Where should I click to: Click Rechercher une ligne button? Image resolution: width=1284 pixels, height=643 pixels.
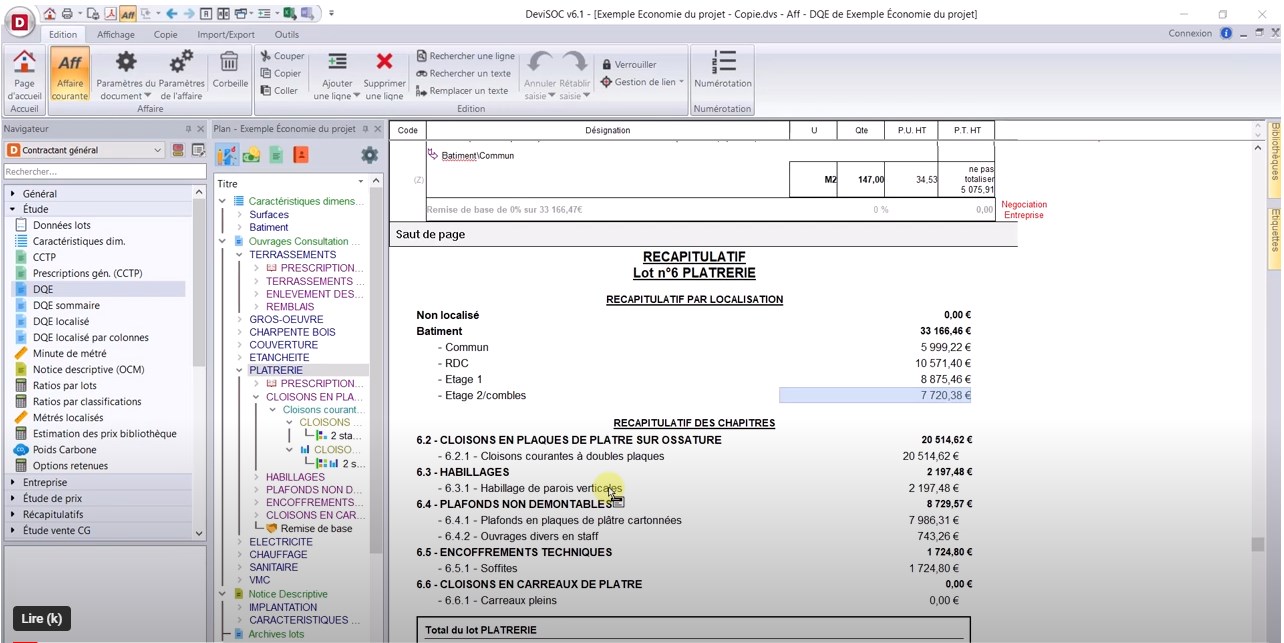[x=465, y=56]
